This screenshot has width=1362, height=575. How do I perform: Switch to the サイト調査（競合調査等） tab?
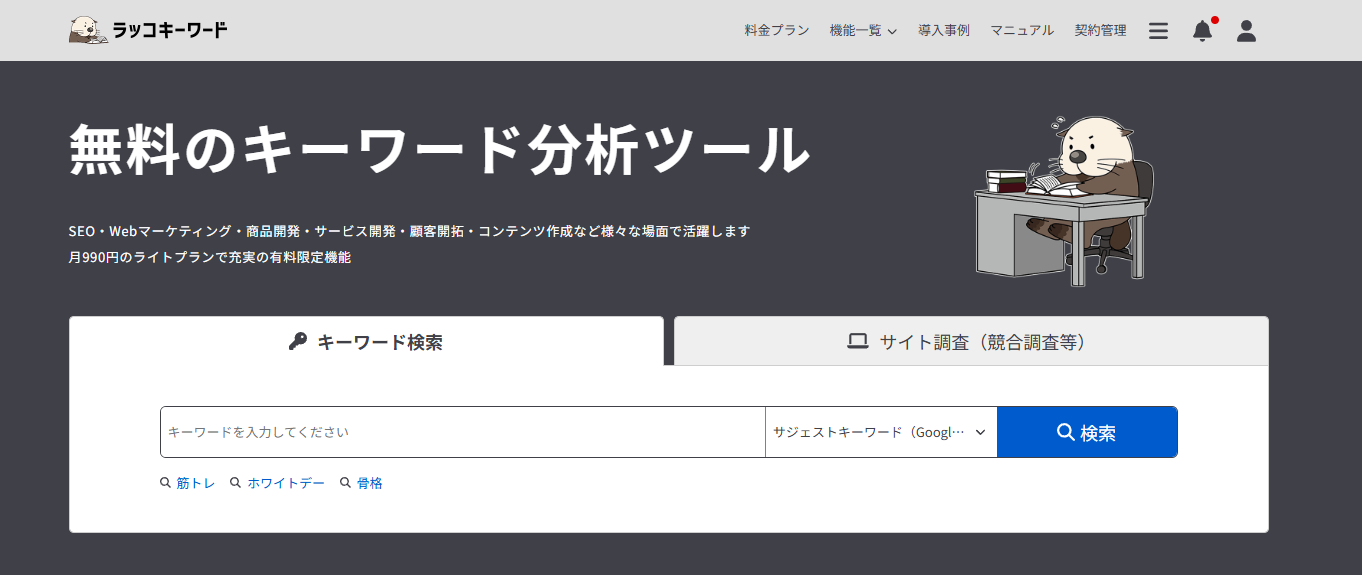pyautogui.click(x=971, y=342)
